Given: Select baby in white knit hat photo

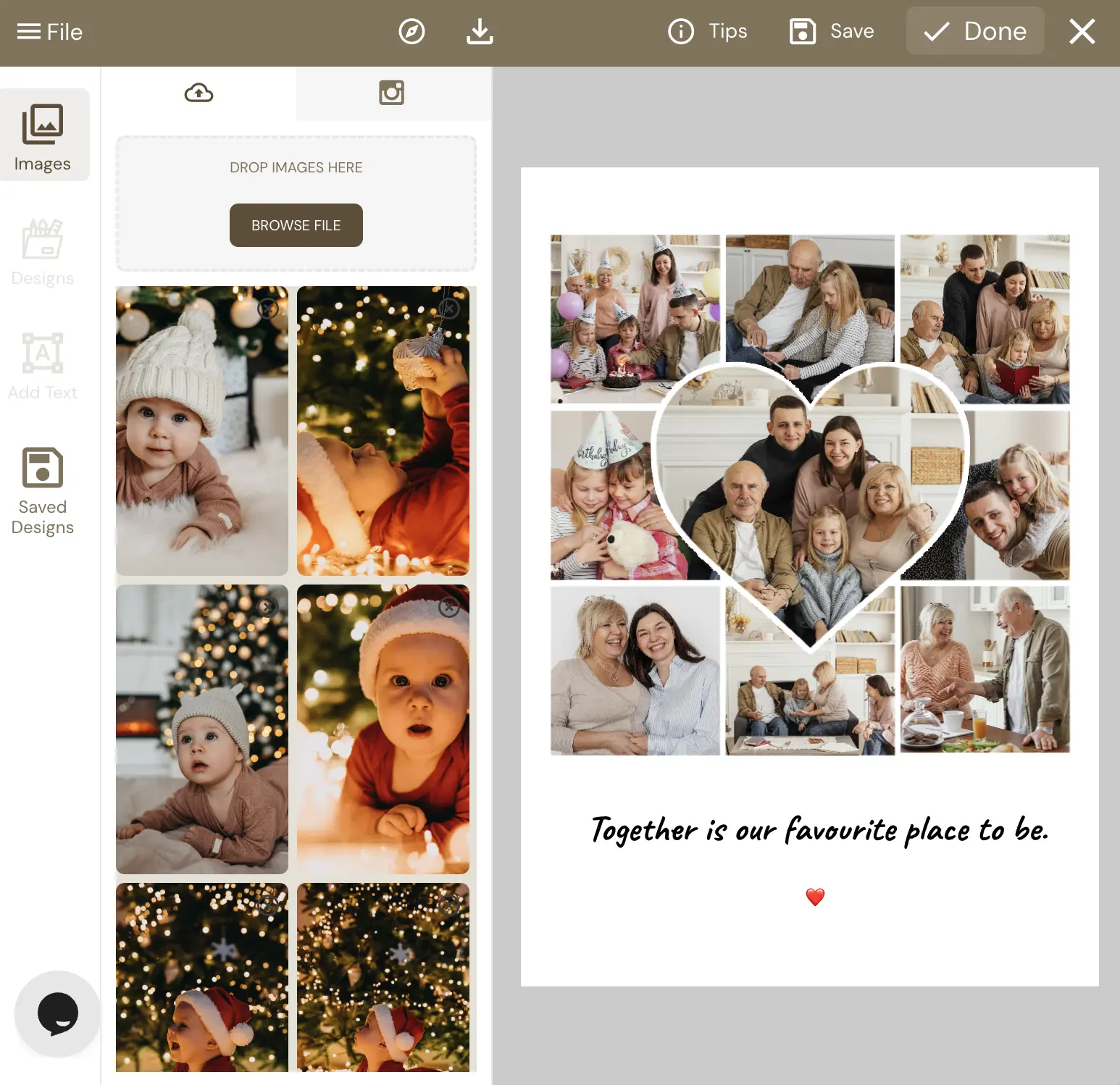Looking at the screenshot, I should coord(202,431).
